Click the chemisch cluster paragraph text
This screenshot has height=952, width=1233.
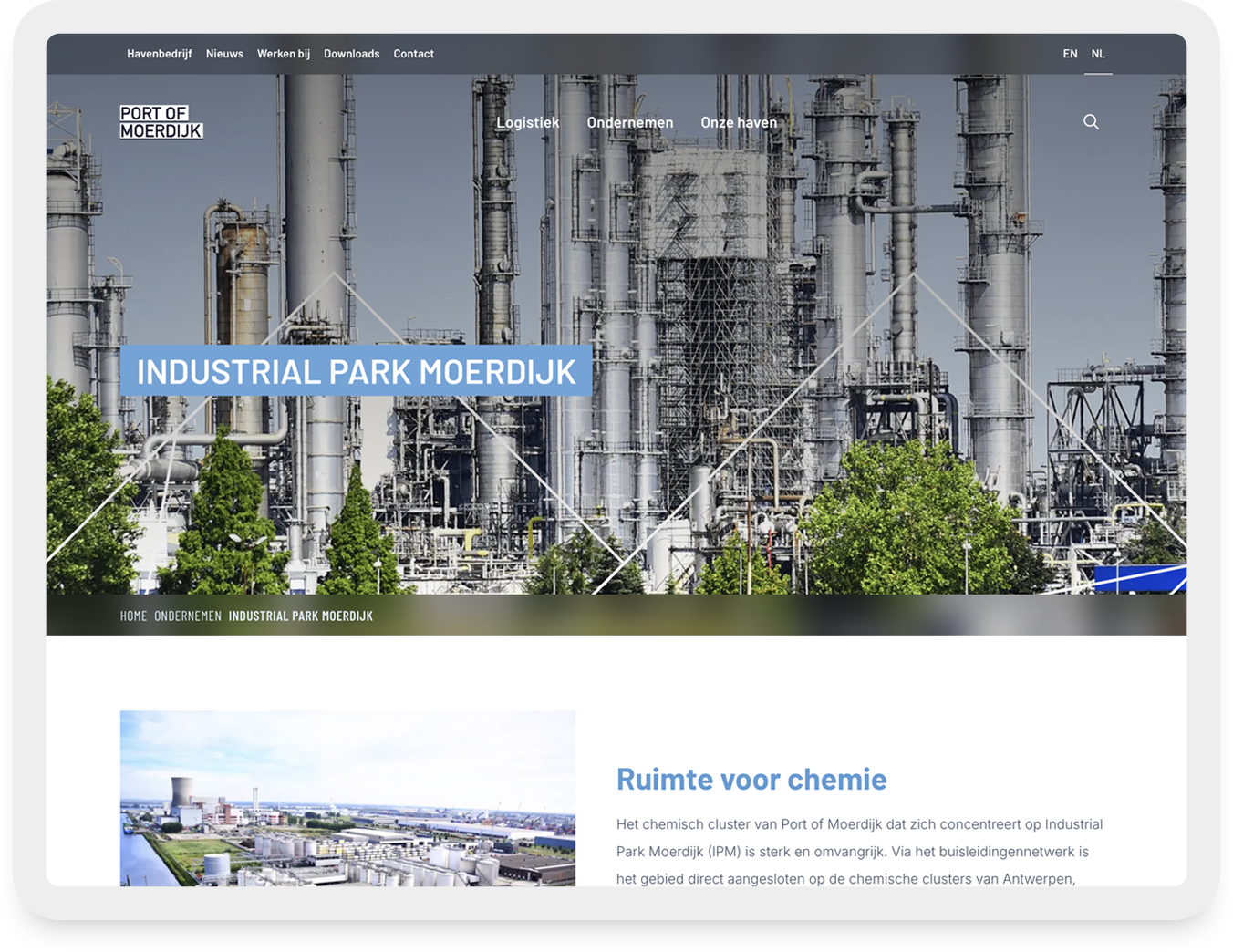pos(858,851)
